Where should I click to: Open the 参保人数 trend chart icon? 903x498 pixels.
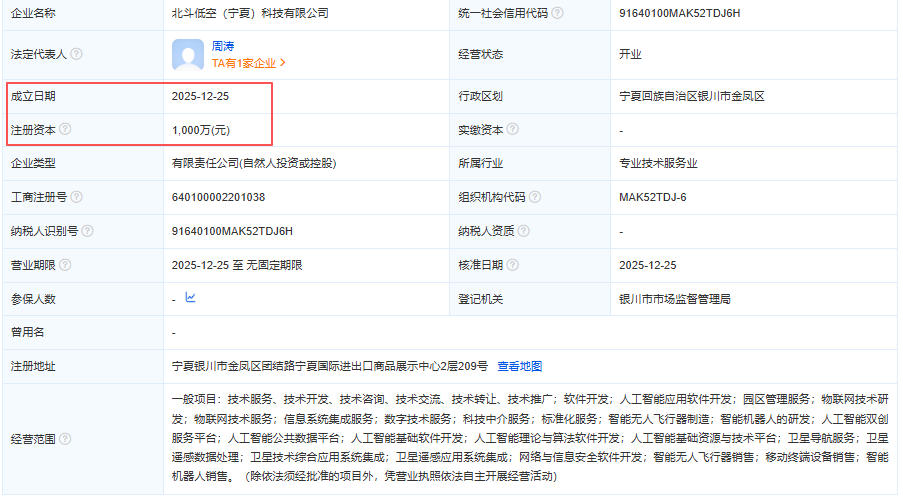coord(191,297)
